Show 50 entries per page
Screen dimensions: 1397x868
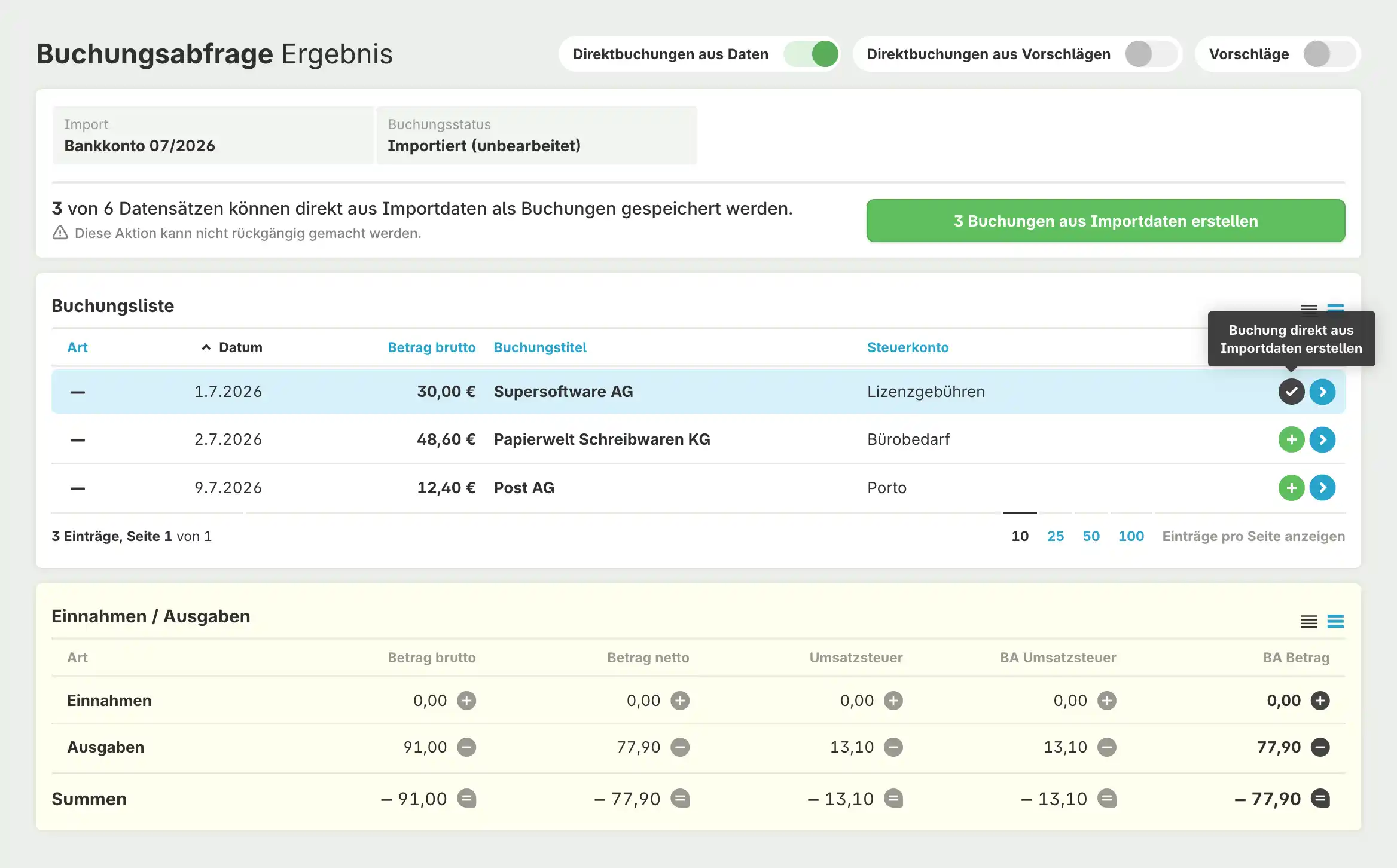[x=1091, y=536]
